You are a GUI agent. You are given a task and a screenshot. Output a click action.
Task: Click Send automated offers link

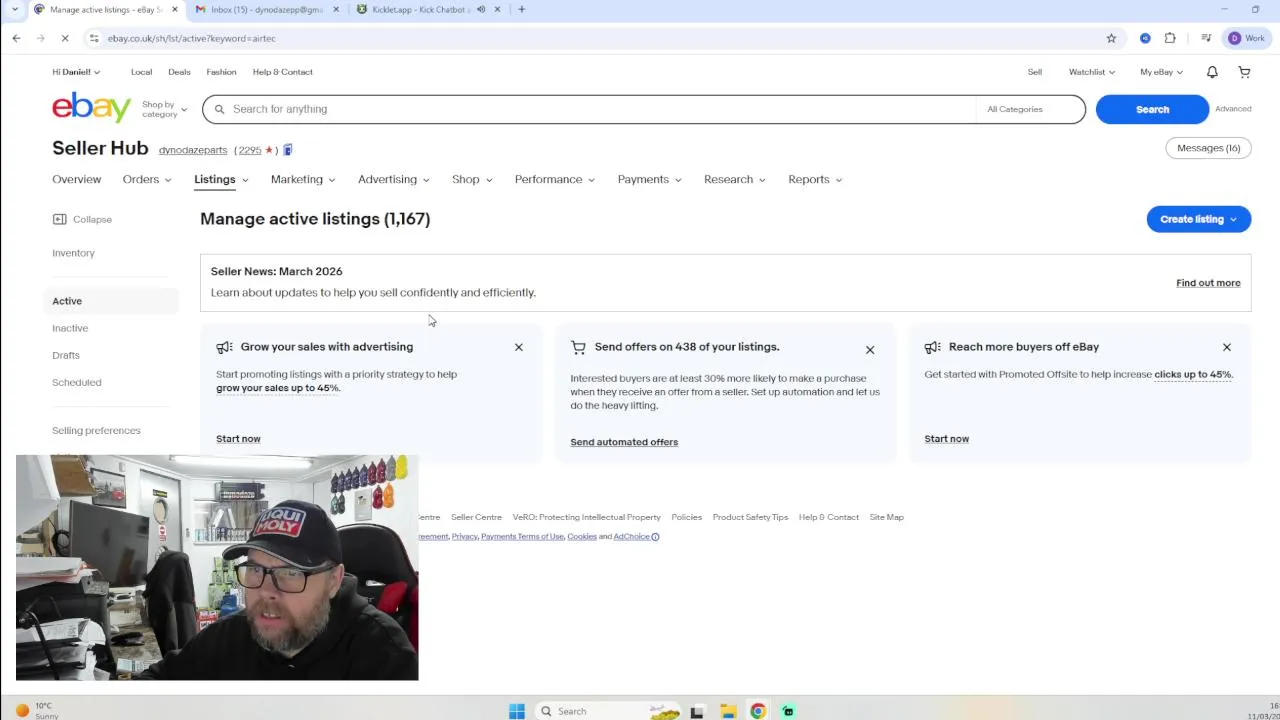pyautogui.click(x=624, y=442)
